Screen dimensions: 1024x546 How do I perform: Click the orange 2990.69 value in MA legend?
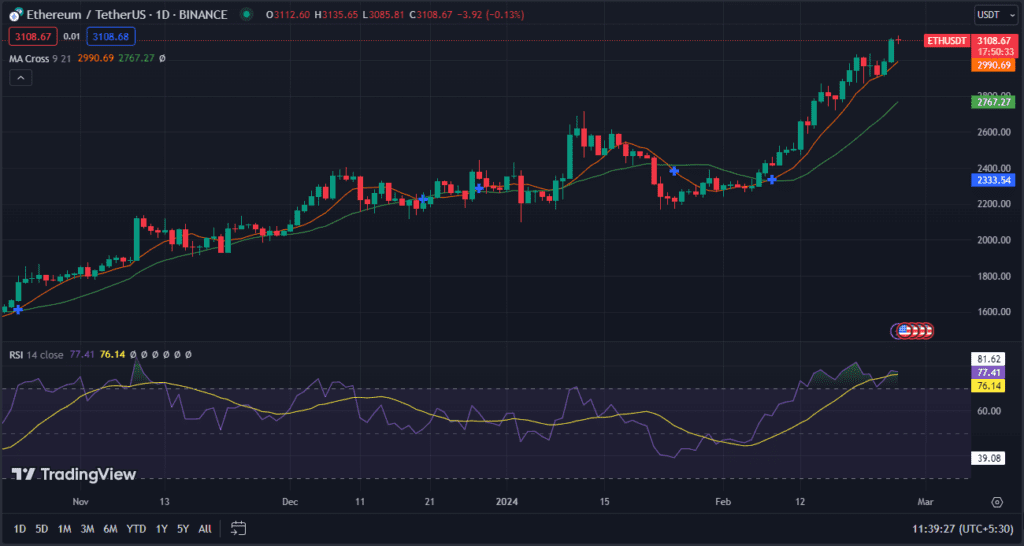point(95,58)
